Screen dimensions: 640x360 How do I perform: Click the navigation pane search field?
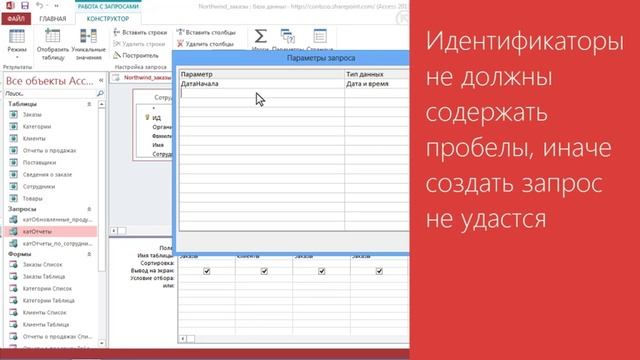click(50, 93)
